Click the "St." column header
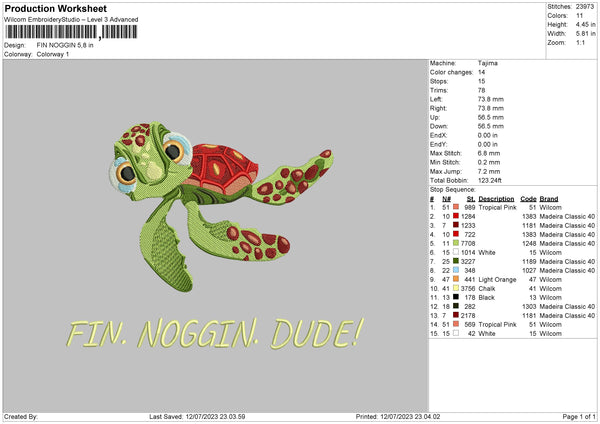The height and width of the screenshot is (424, 600). coord(471,199)
